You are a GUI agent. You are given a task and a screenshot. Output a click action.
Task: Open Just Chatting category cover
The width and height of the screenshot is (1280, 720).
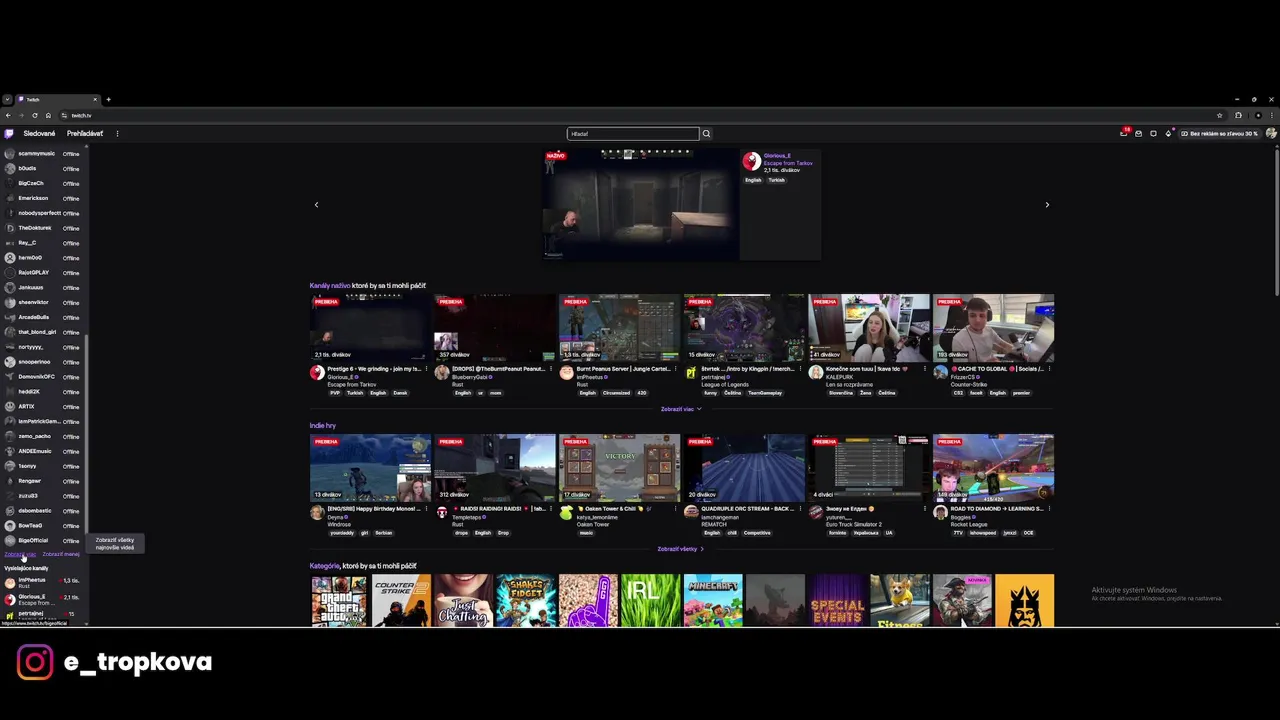(463, 600)
